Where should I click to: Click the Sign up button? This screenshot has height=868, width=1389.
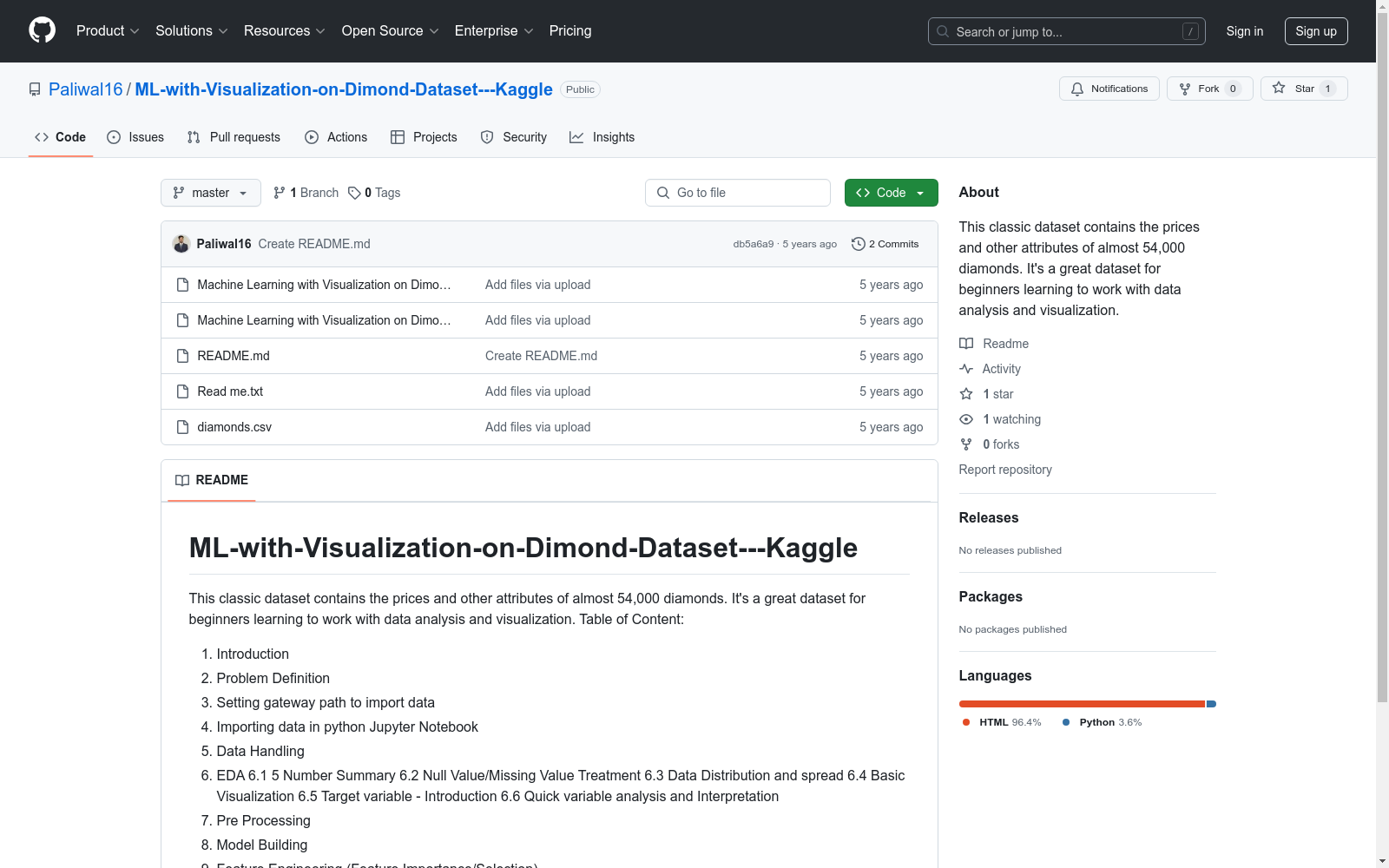(x=1315, y=31)
